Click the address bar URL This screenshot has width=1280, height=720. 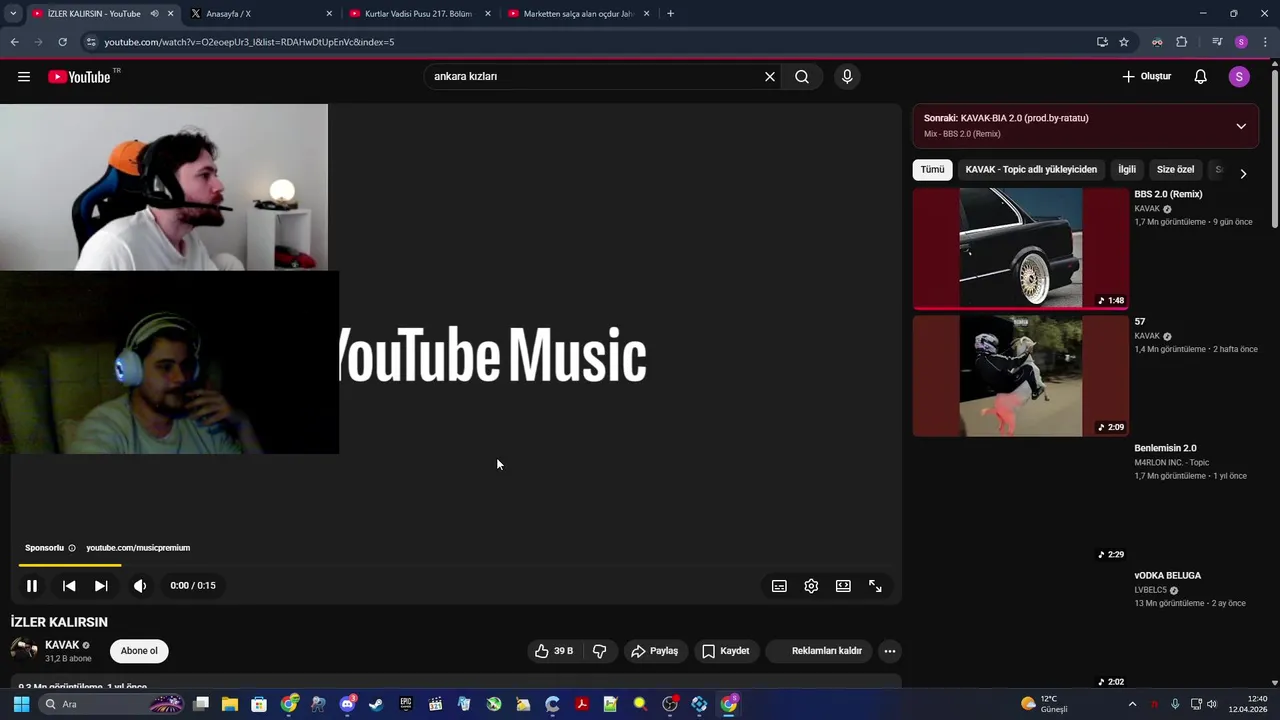(x=249, y=42)
